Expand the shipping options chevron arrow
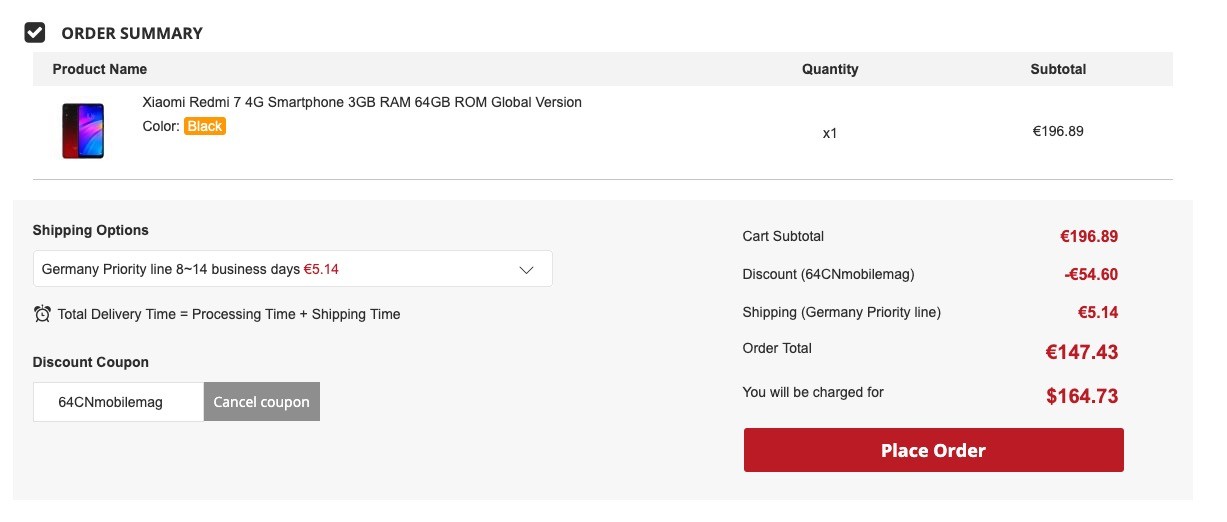The height and width of the screenshot is (522, 1227). pyautogui.click(x=527, y=269)
